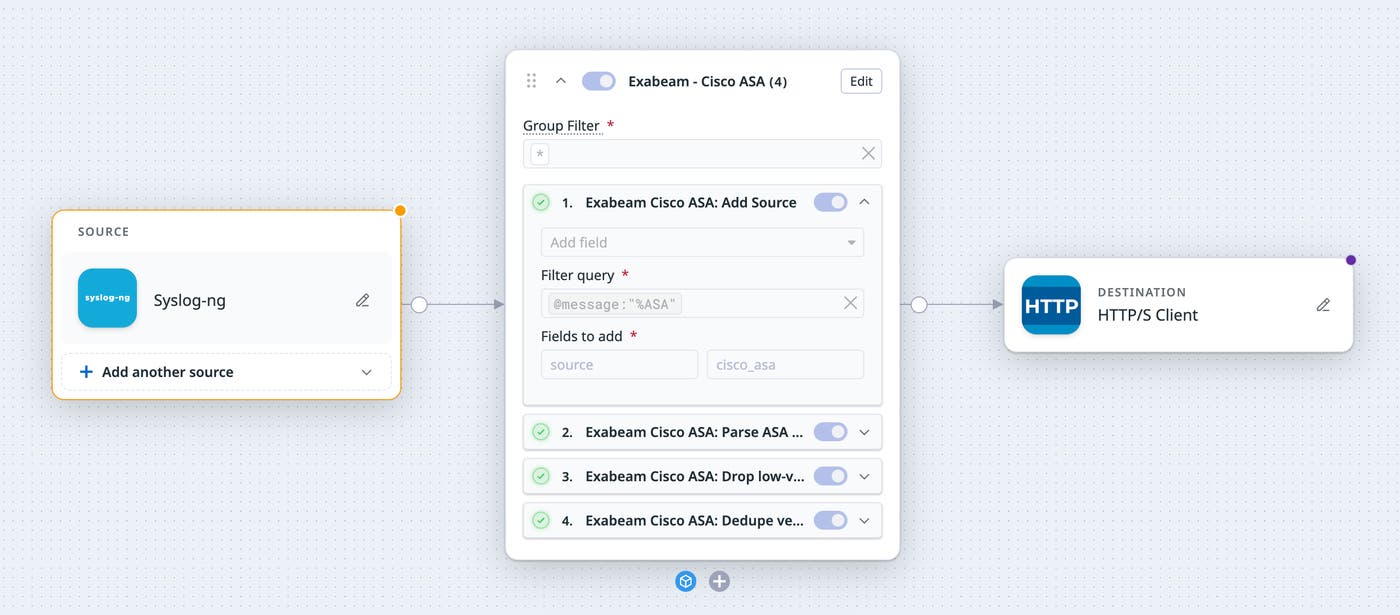1400x615 pixels.
Task: Click the Syslog-ng blue logo tile
Action: click(x=107, y=298)
